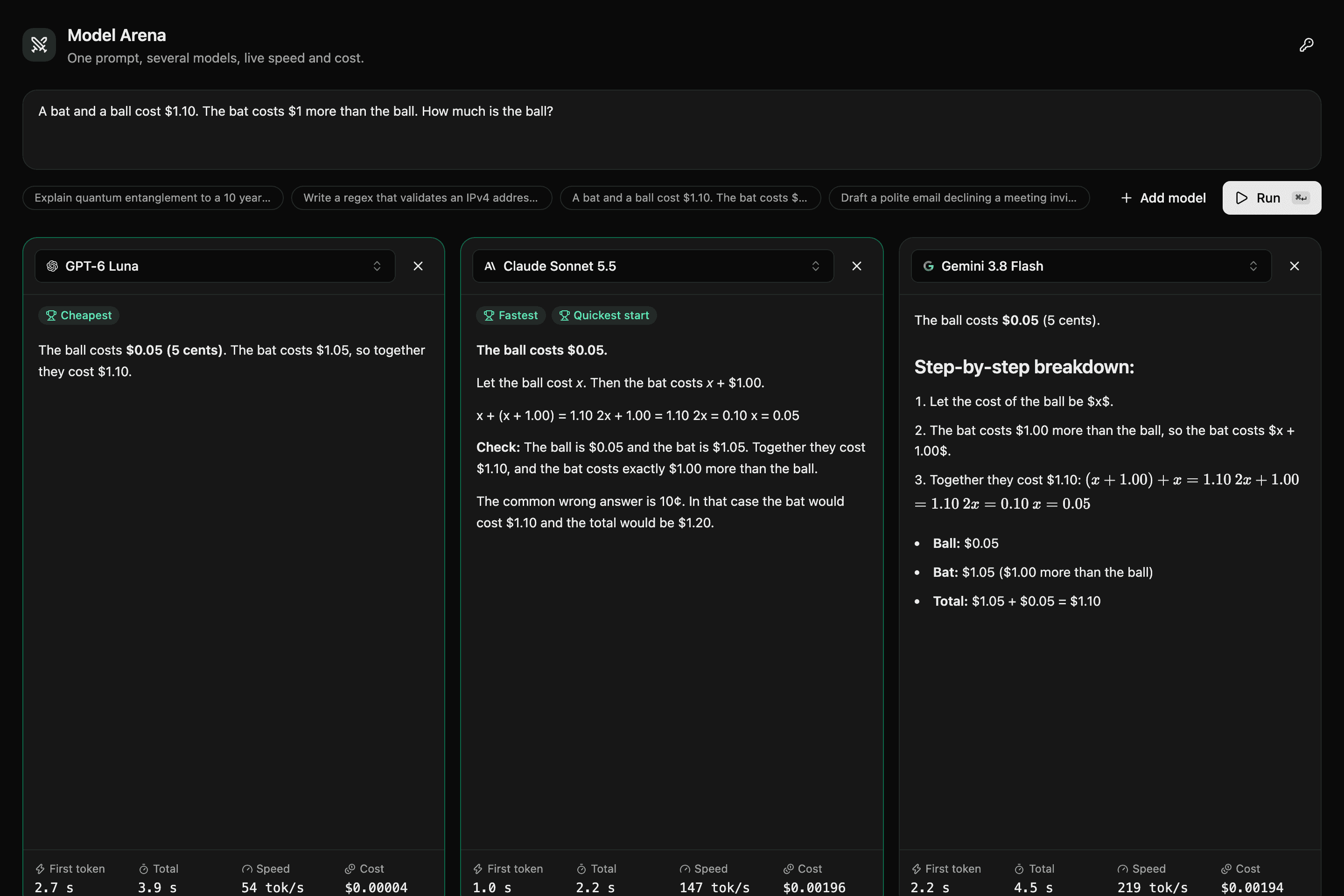The height and width of the screenshot is (896, 1344).
Task: Click the 'Total: $1.05 + $0.05 = $1.10' bullet
Action: pyautogui.click(x=1016, y=601)
